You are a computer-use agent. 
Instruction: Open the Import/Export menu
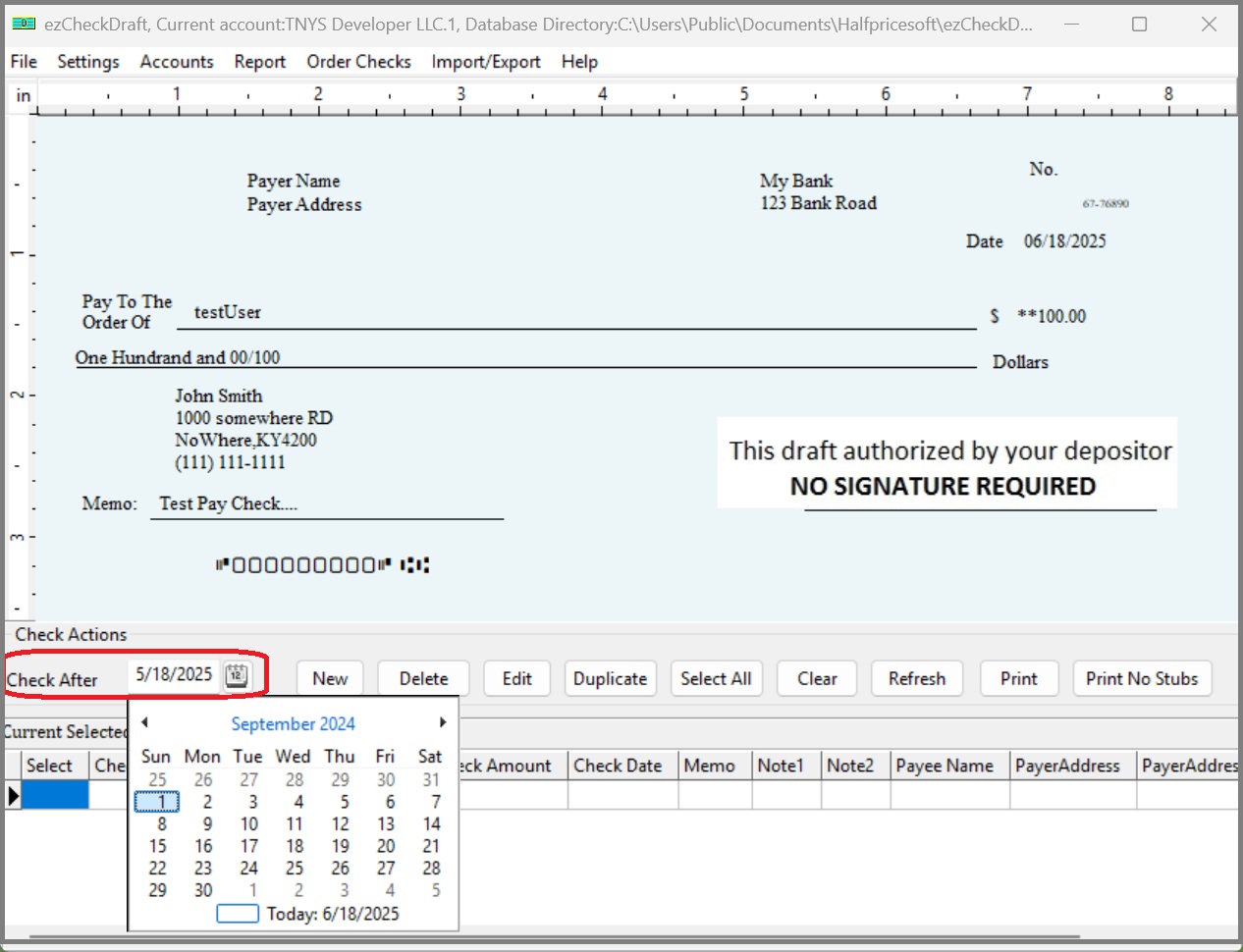click(x=486, y=61)
